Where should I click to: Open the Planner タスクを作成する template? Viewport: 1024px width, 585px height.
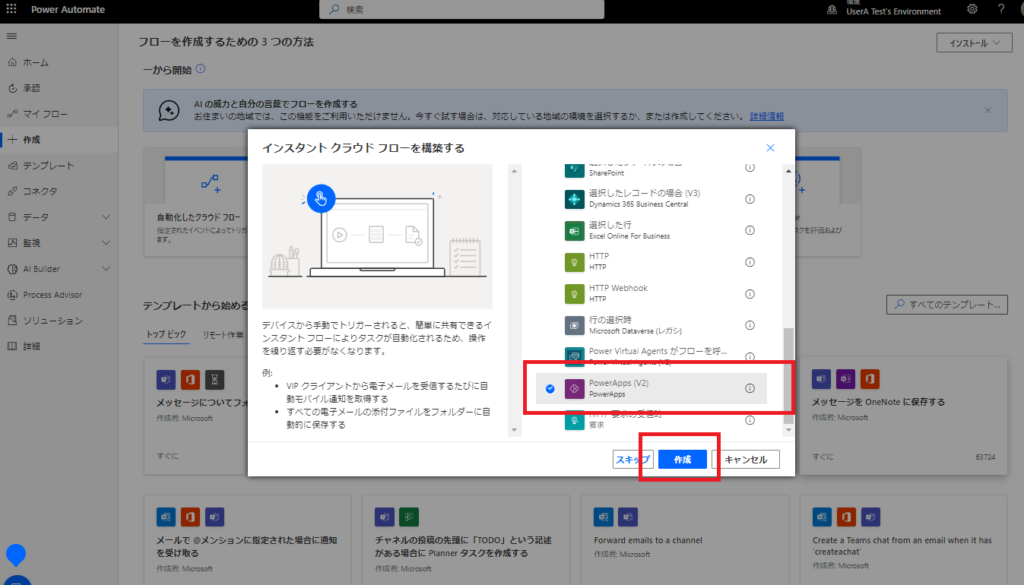point(466,540)
